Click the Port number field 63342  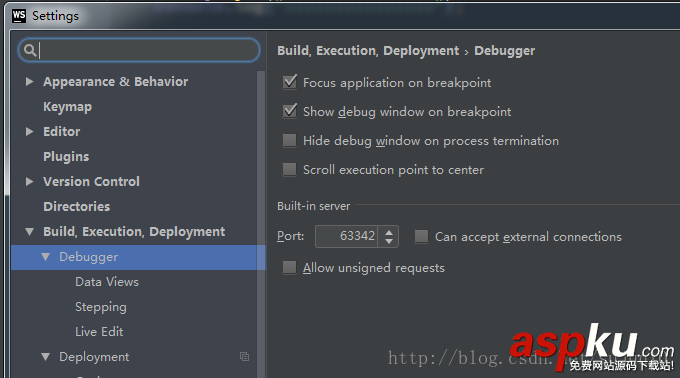click(347, 236)
